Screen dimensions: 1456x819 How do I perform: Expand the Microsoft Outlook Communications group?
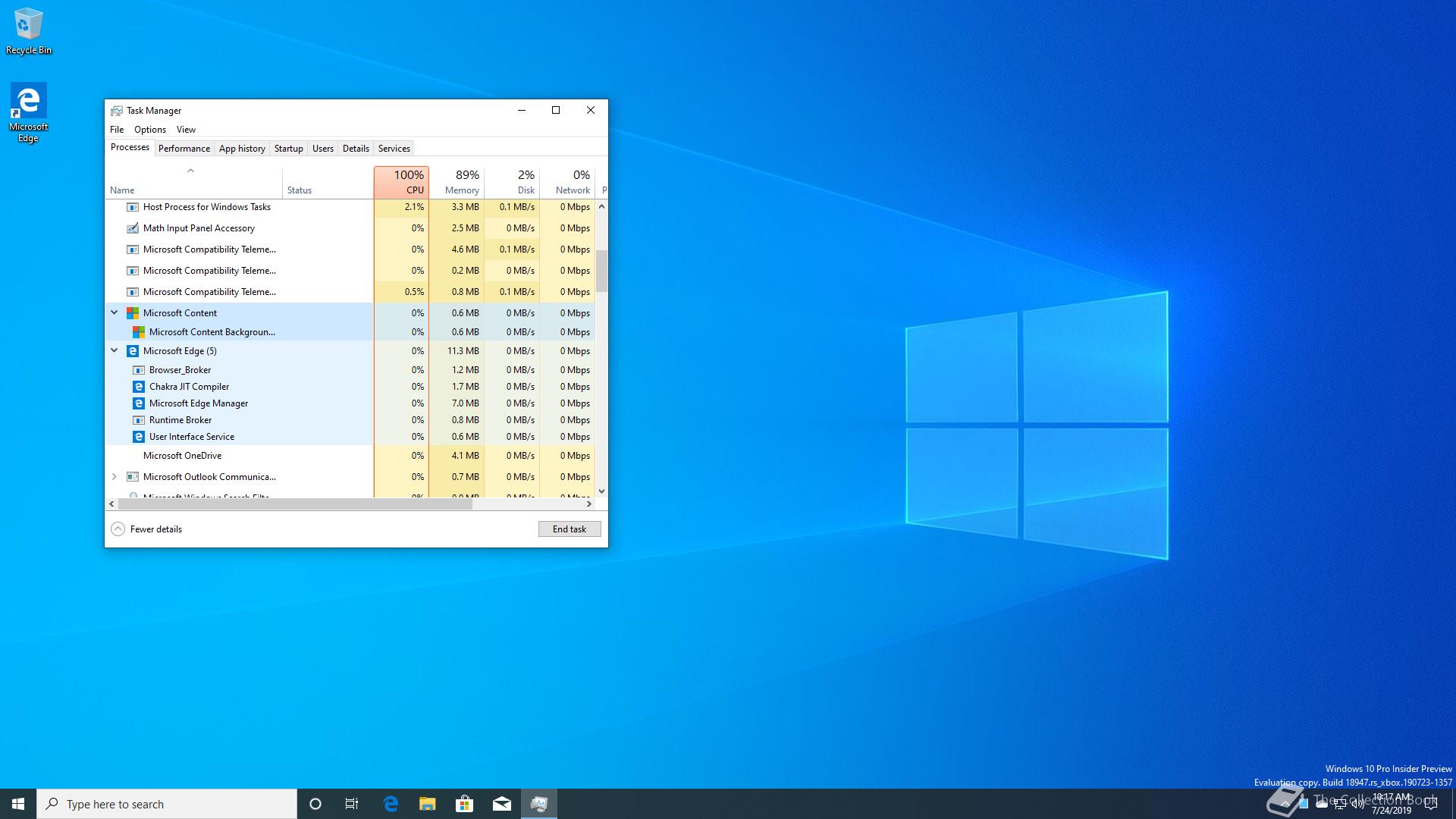[115, 477]
